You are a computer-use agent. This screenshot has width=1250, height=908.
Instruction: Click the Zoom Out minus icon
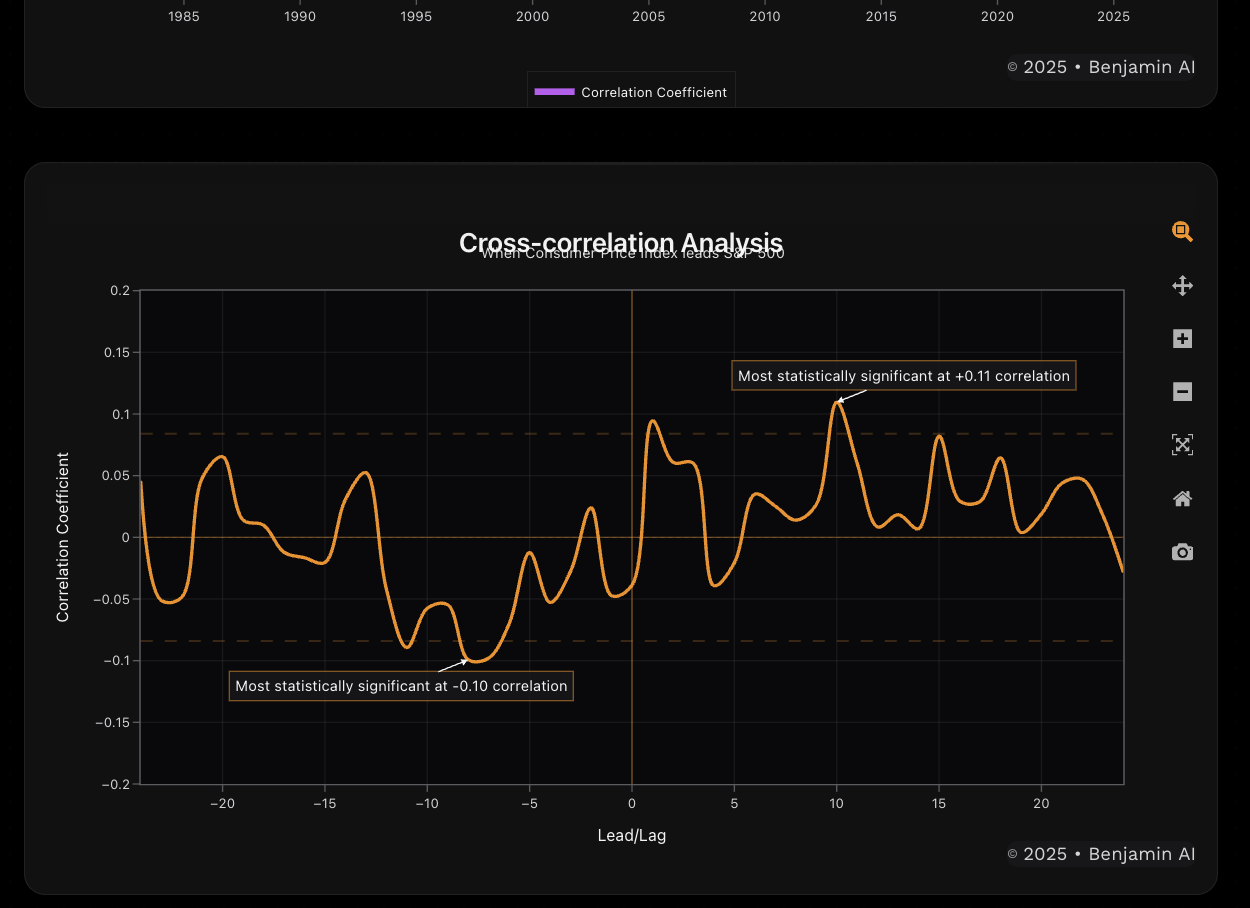coord(1182,392)
